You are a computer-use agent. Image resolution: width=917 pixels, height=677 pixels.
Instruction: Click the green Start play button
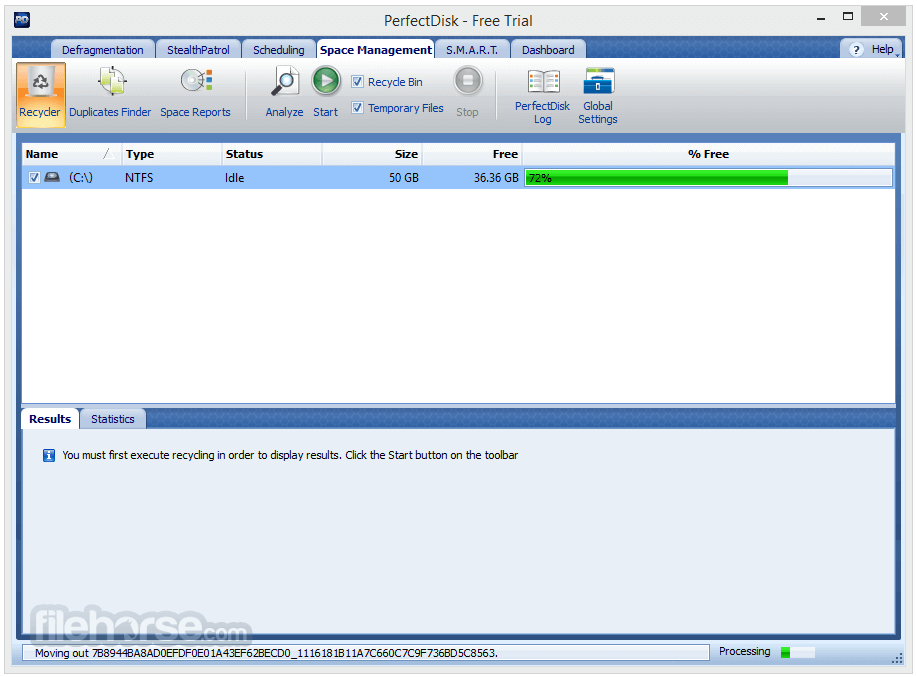326,81
